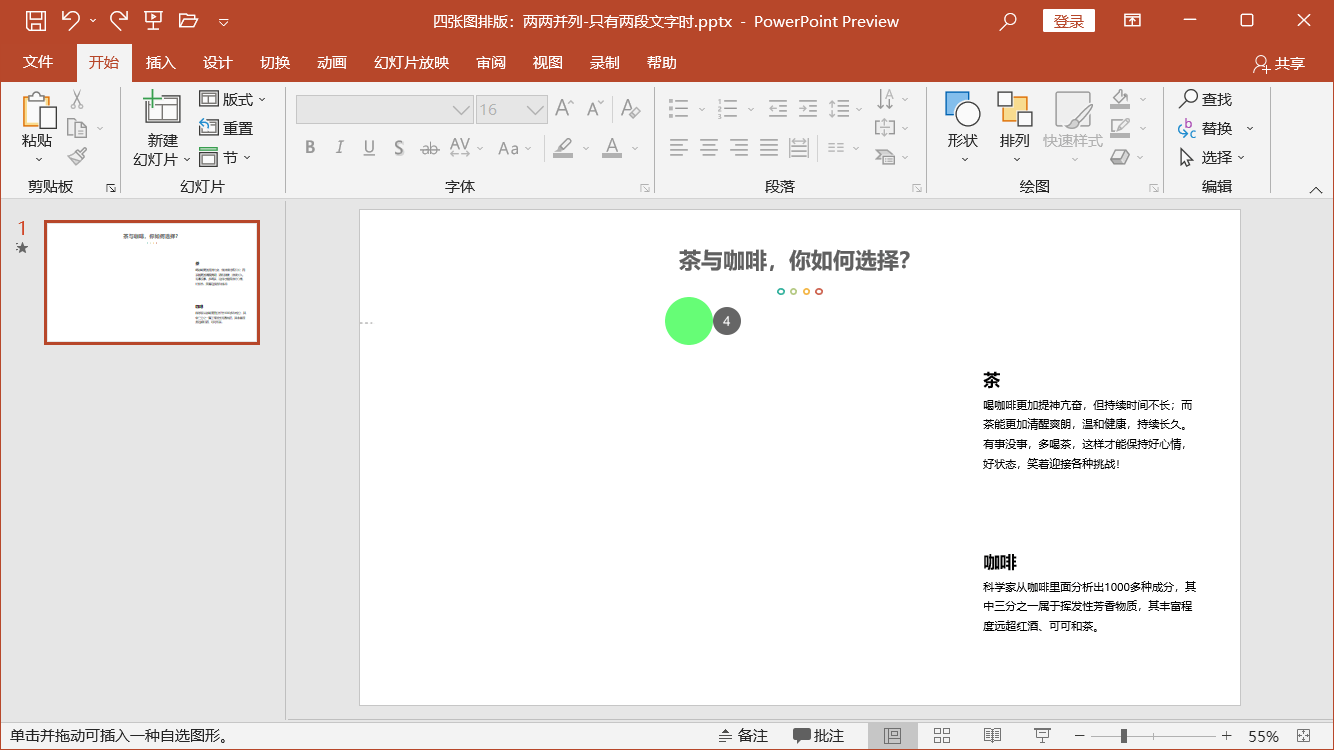The height and width of the screenshot is (750, 1334).
Task: Switch to slide sorter view
Action: click(942, 736)
